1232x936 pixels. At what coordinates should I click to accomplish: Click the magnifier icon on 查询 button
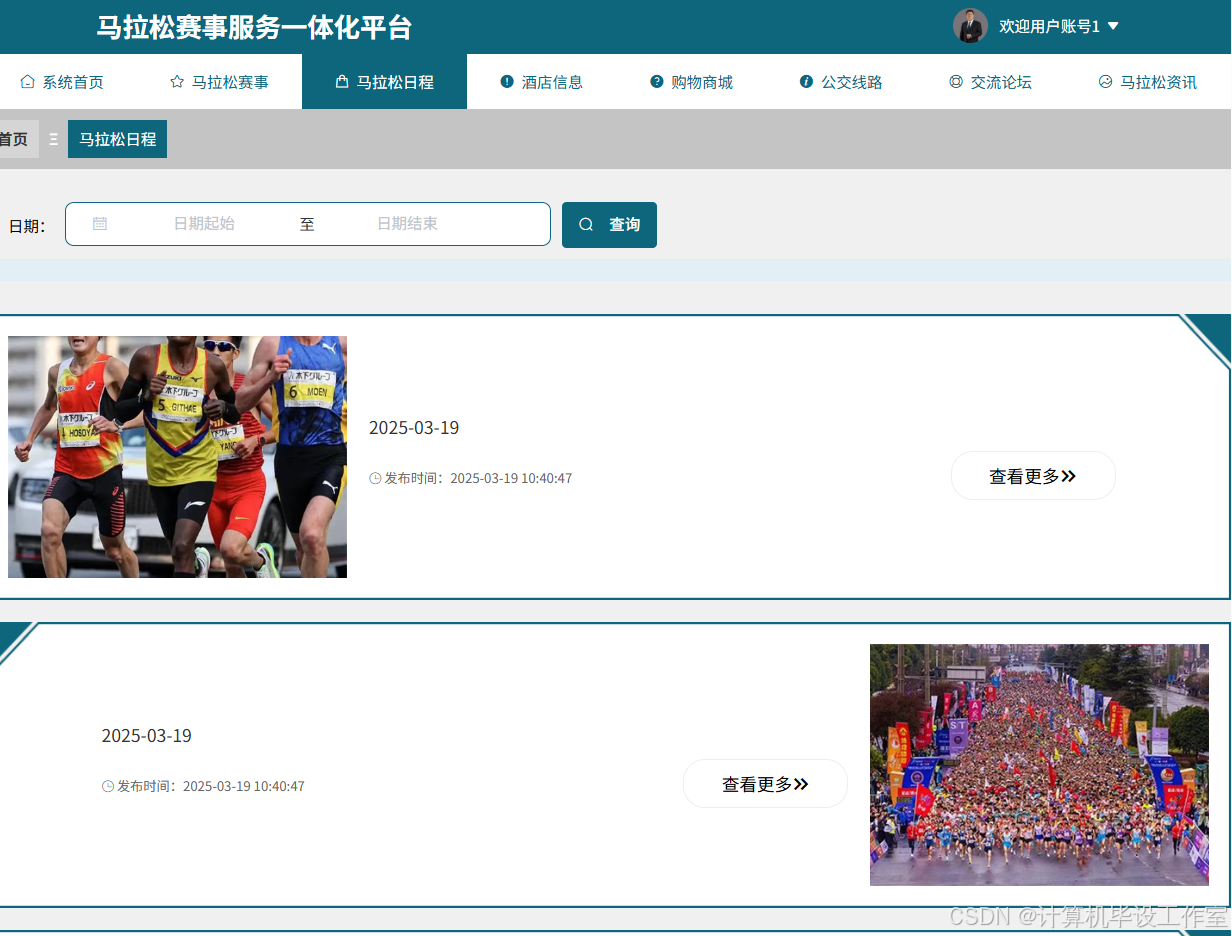coord(586,225)
